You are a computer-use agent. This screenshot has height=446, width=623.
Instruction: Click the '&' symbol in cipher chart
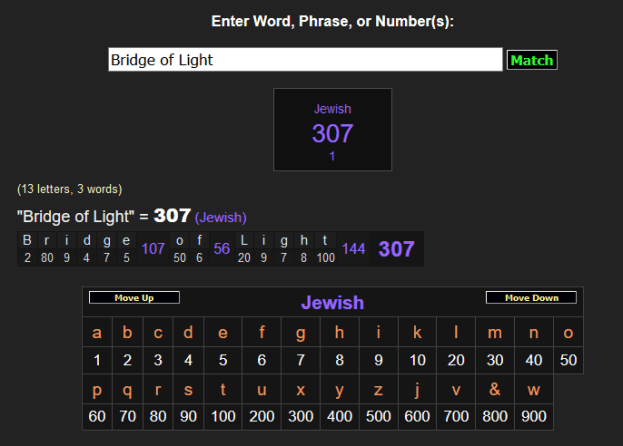click(493, 390)
